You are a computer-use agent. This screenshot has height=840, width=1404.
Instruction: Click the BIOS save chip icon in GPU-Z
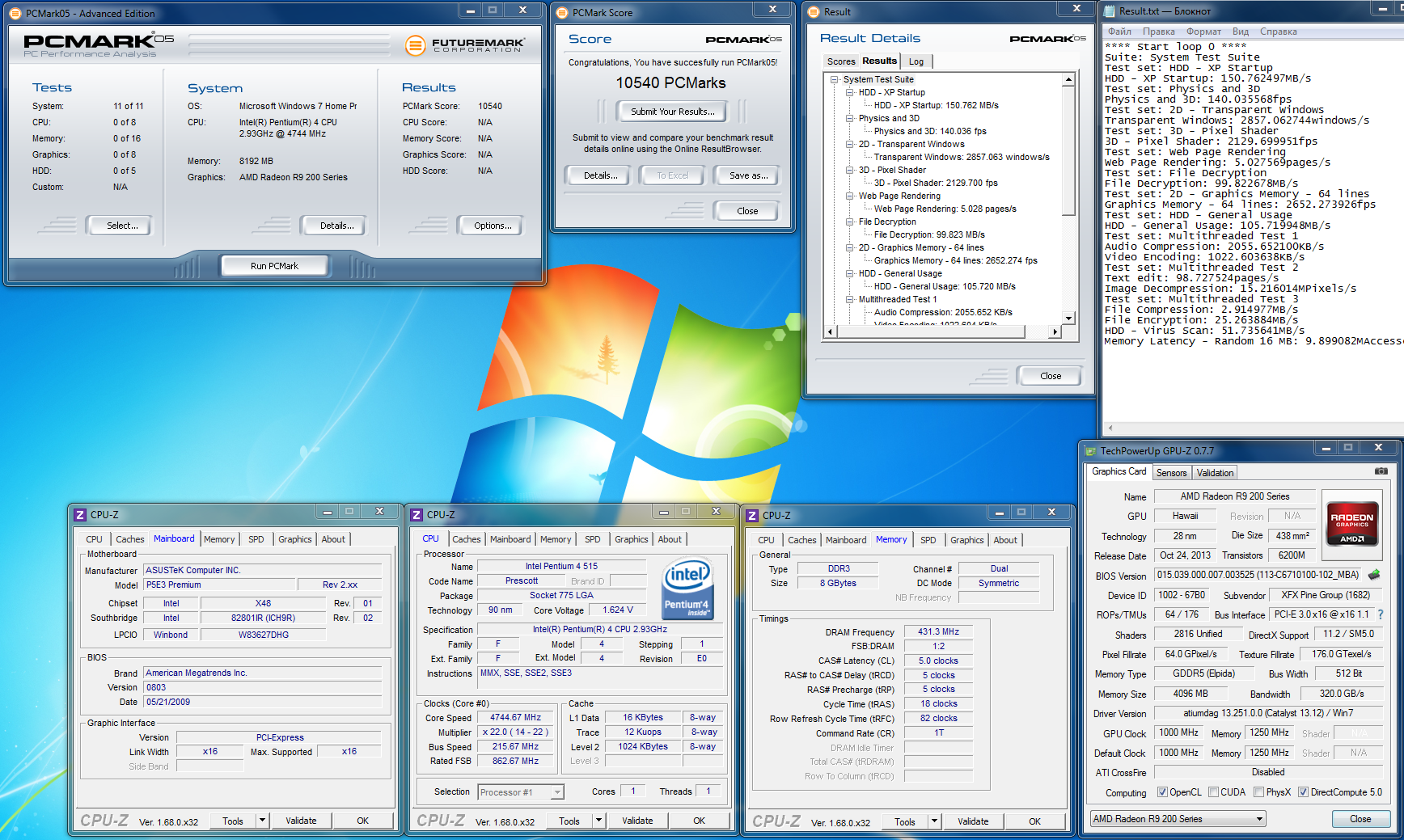pos(1374,575)
